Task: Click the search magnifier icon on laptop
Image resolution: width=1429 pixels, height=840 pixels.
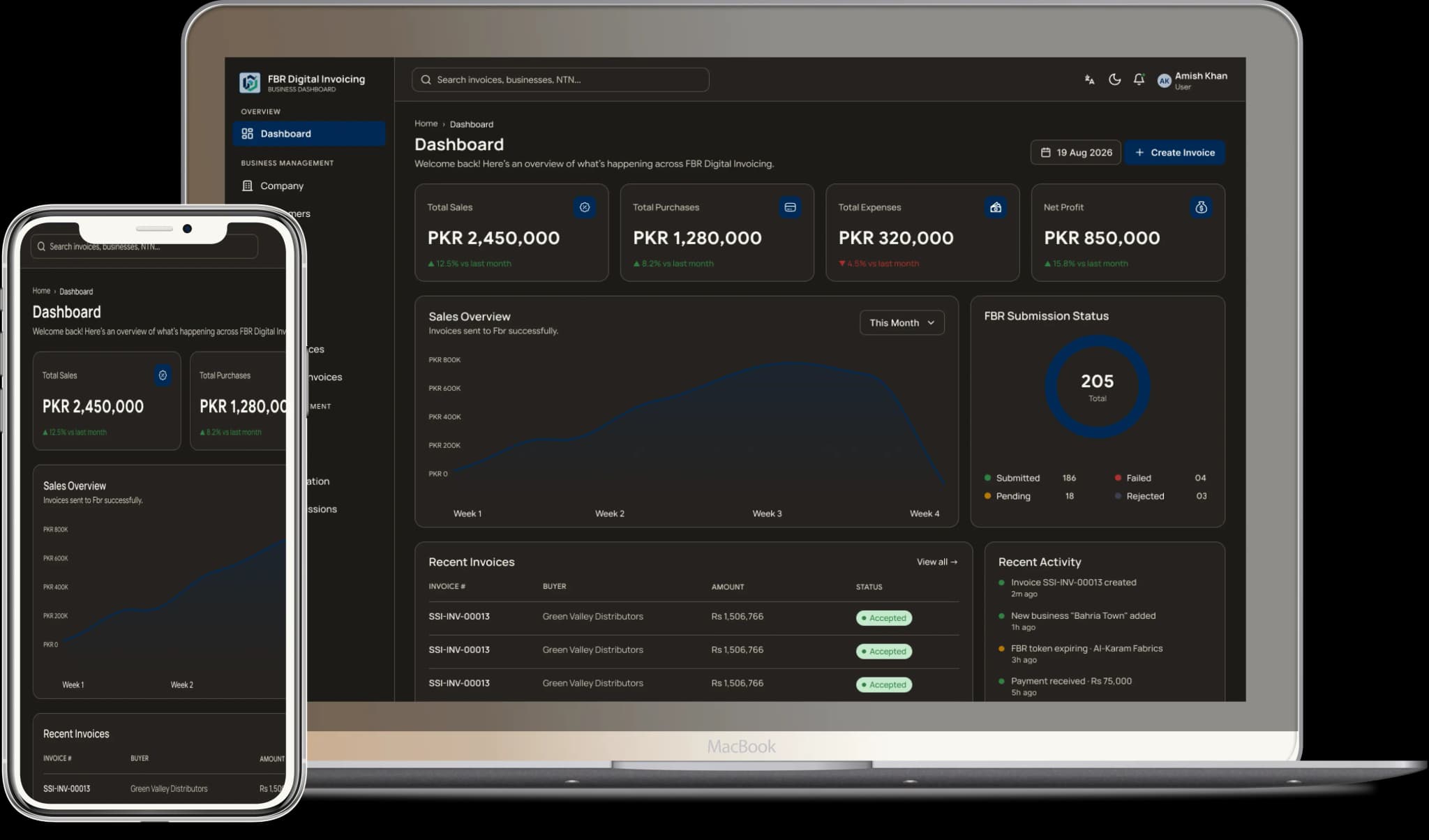Action: pos(426,80)
